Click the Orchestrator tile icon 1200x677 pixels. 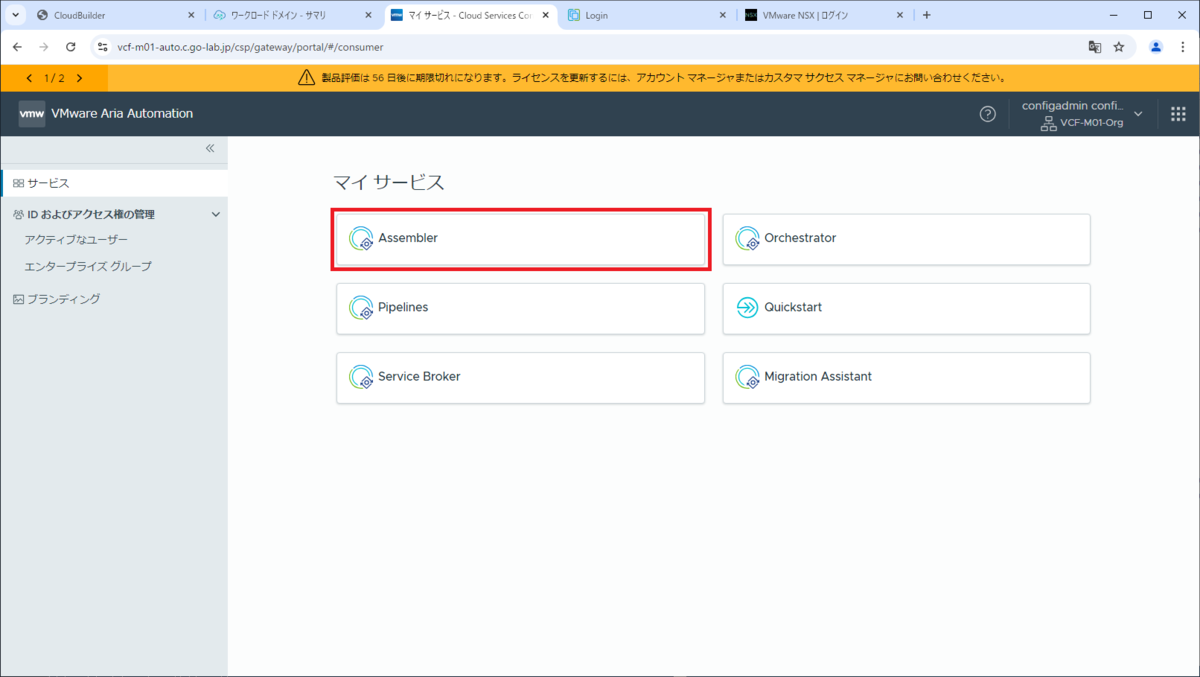(x=747, y=239)
